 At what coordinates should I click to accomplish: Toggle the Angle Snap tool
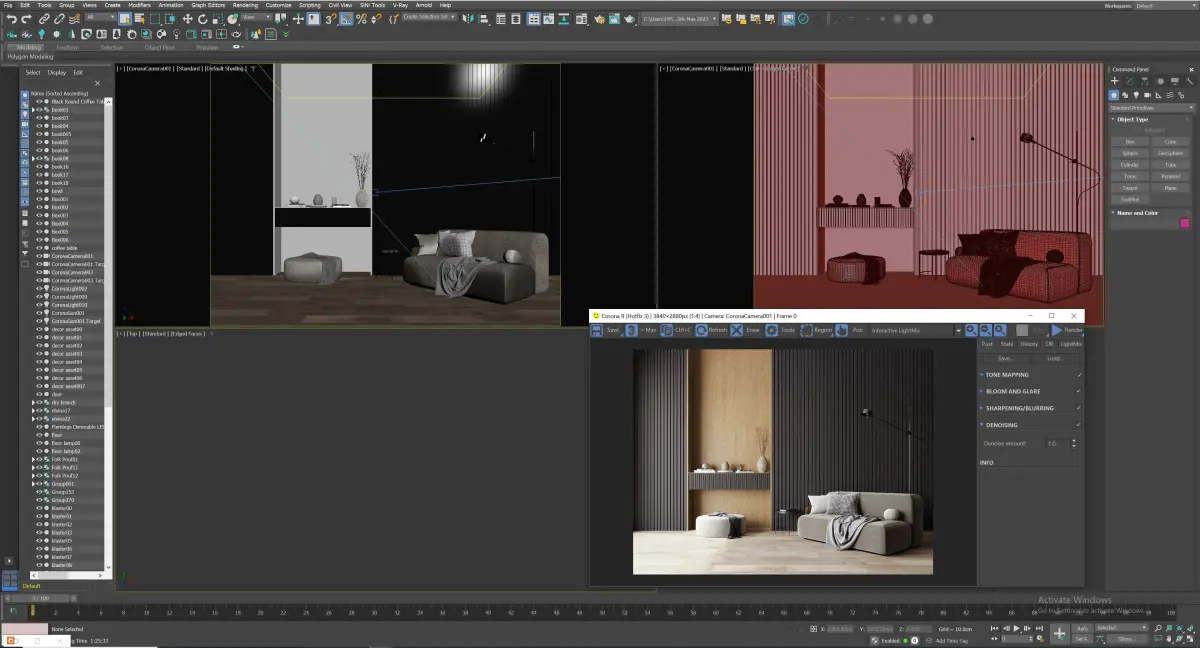pos(346,18)
